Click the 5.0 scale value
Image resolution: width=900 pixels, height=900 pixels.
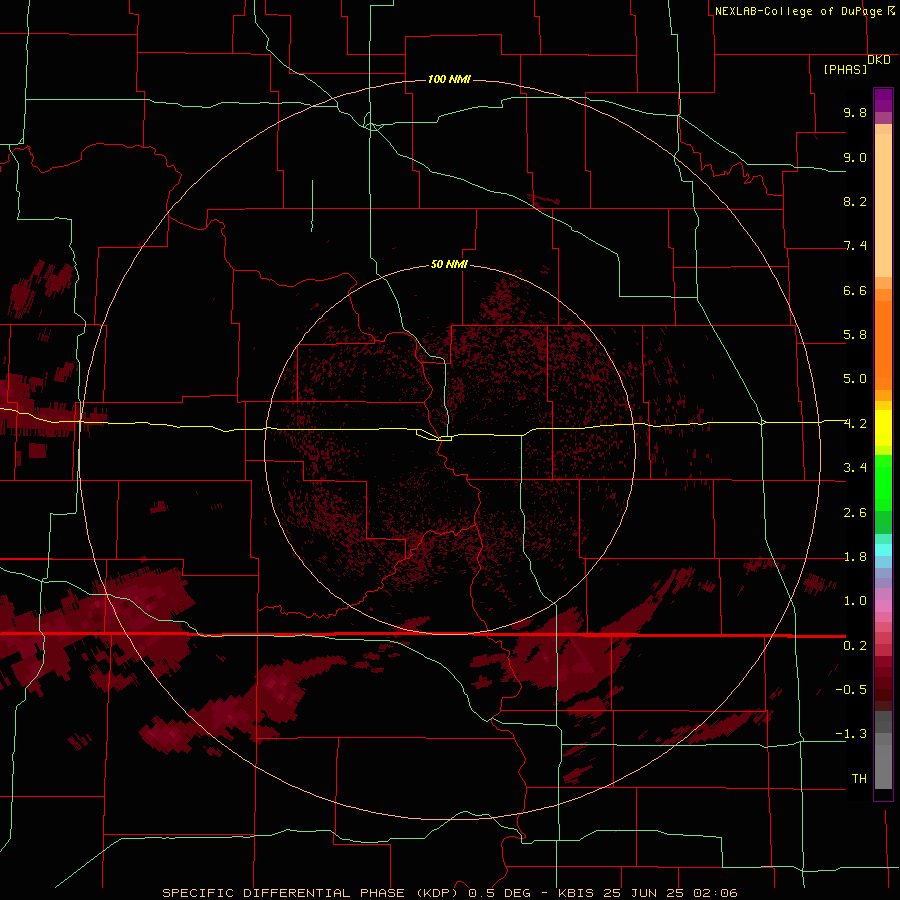point(855,379)
